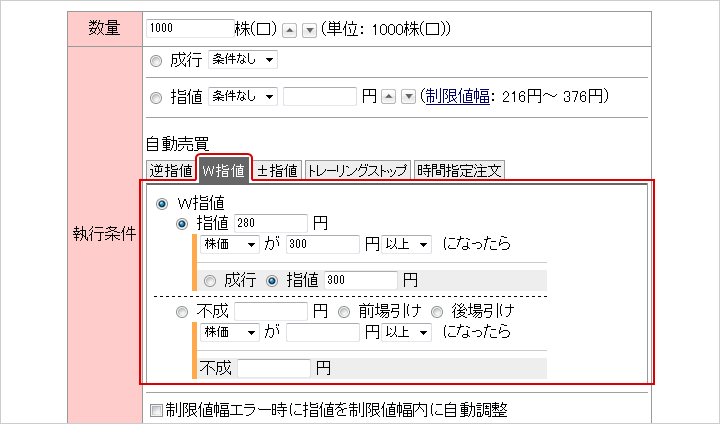The image size is (720, 424).
Task: Select the 後場引け radio button
Action: pyautogui.click(x=437, y=312)
